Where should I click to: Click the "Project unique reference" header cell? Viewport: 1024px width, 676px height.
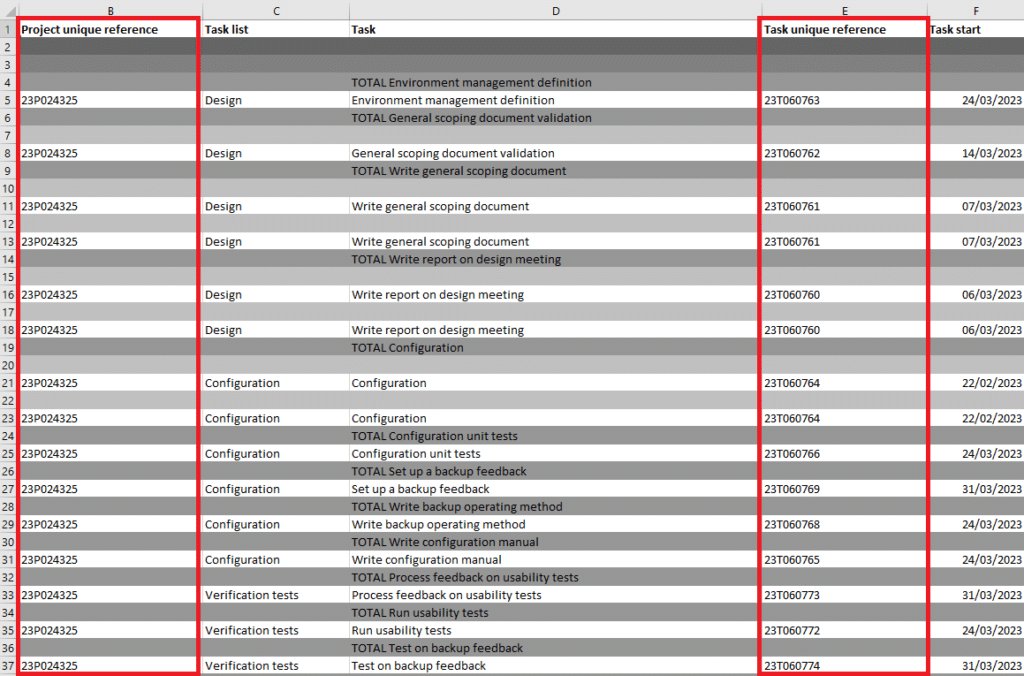point(90,30)
